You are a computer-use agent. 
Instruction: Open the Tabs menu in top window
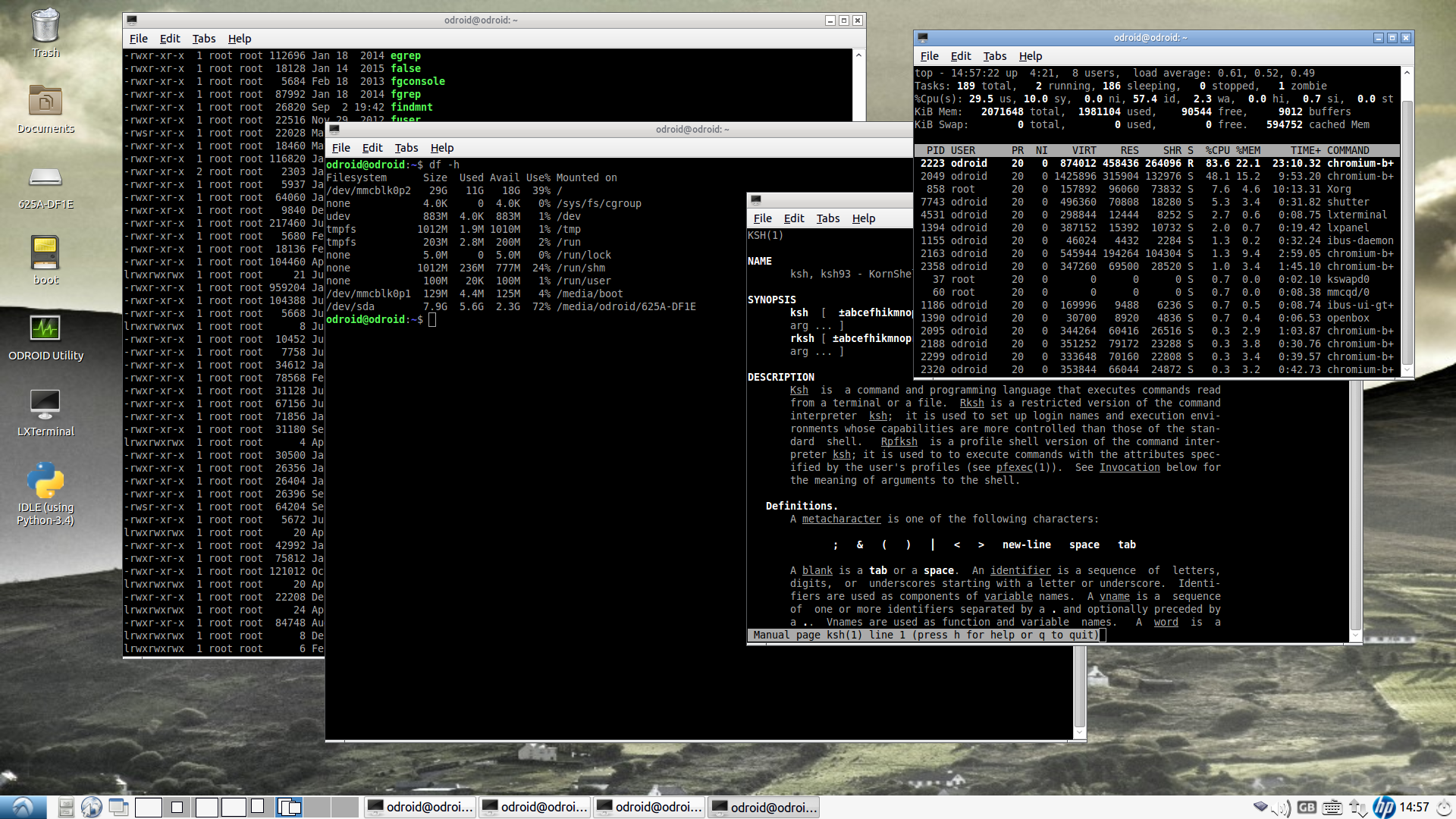click(x=994, y=56)
